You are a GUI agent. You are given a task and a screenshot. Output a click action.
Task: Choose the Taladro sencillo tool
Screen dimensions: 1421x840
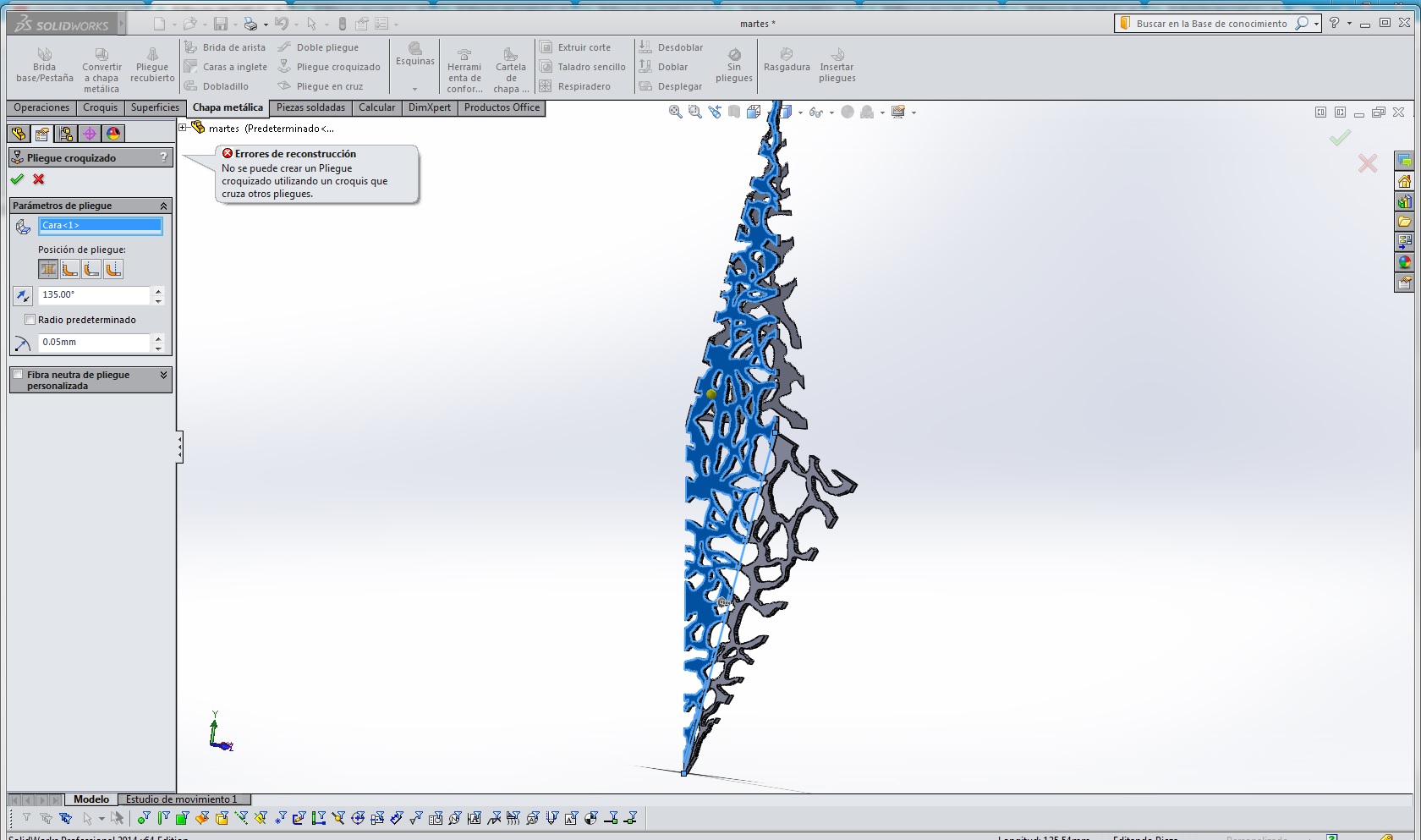coord(583,67)
